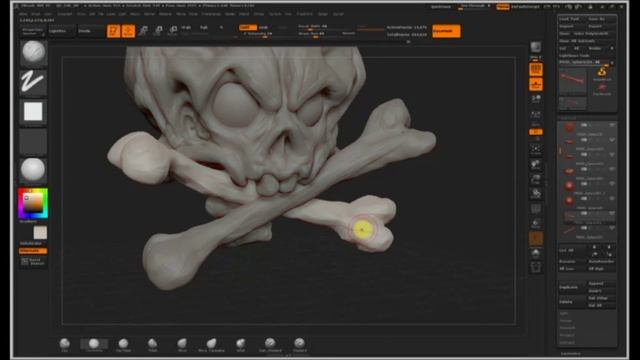The image size is (640, 360).
Task: Open the empty texture selector slot
Action: point(33,141)
